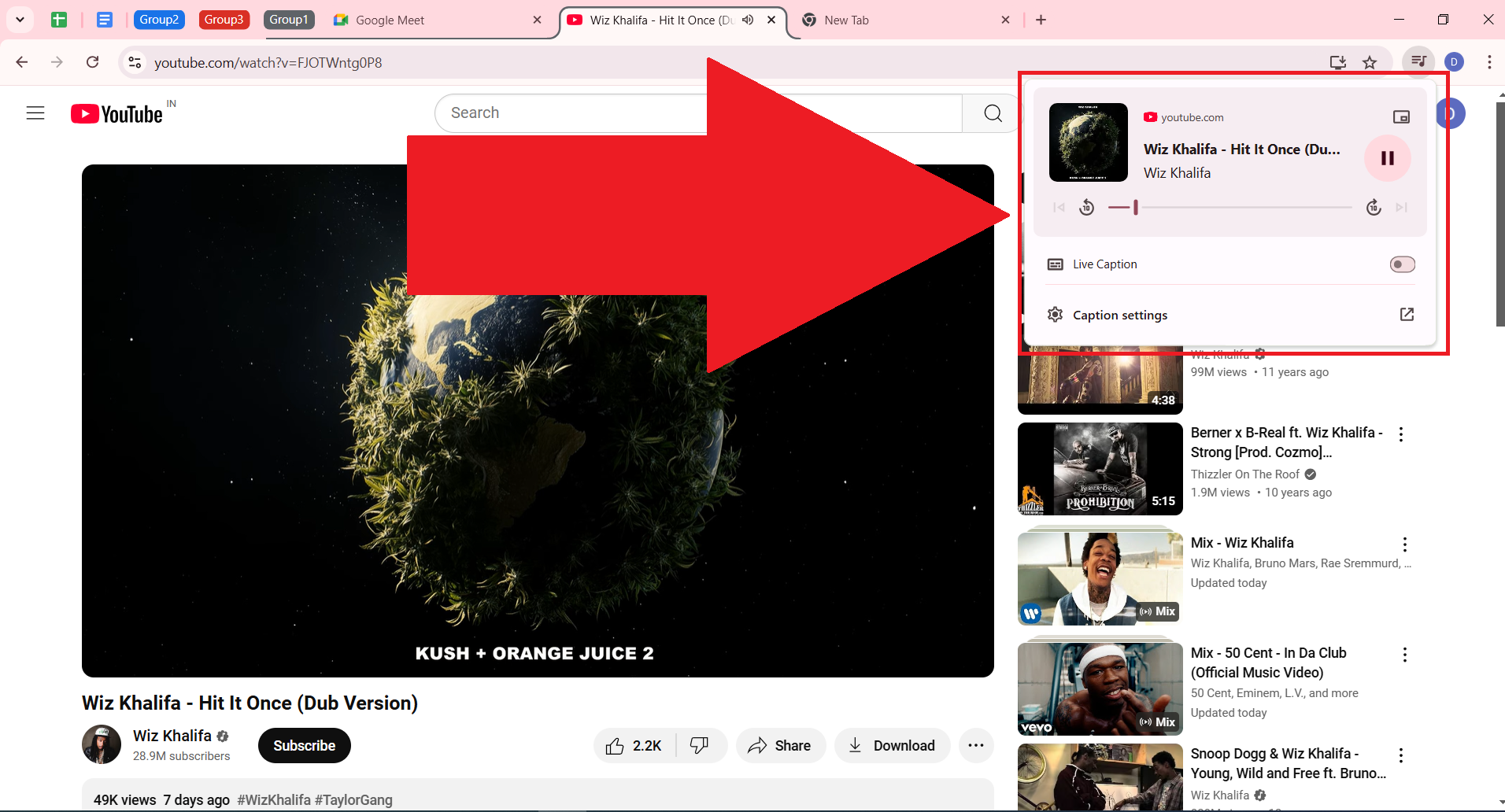Image resolution: width=1505 pixels, height=812 pixels.
Task: View site information icon in address bar
Action: pos(135,62)
